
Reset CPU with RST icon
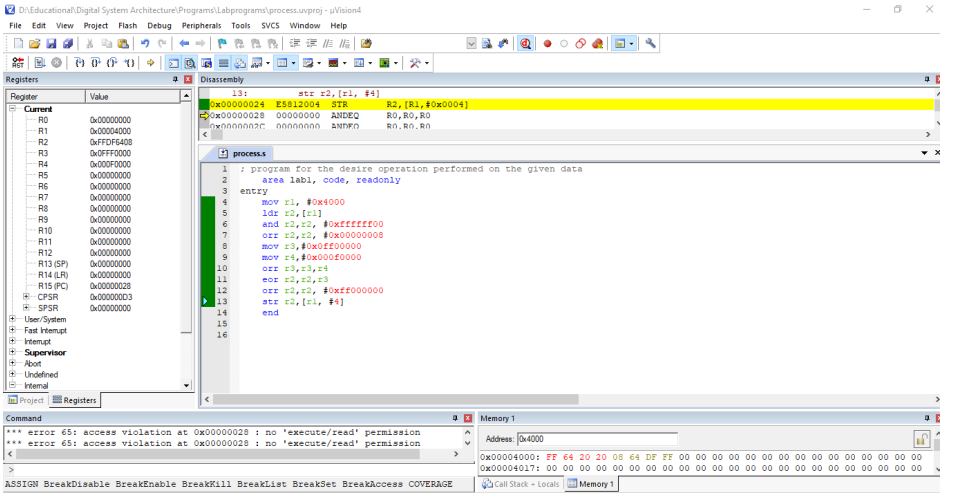18,63
